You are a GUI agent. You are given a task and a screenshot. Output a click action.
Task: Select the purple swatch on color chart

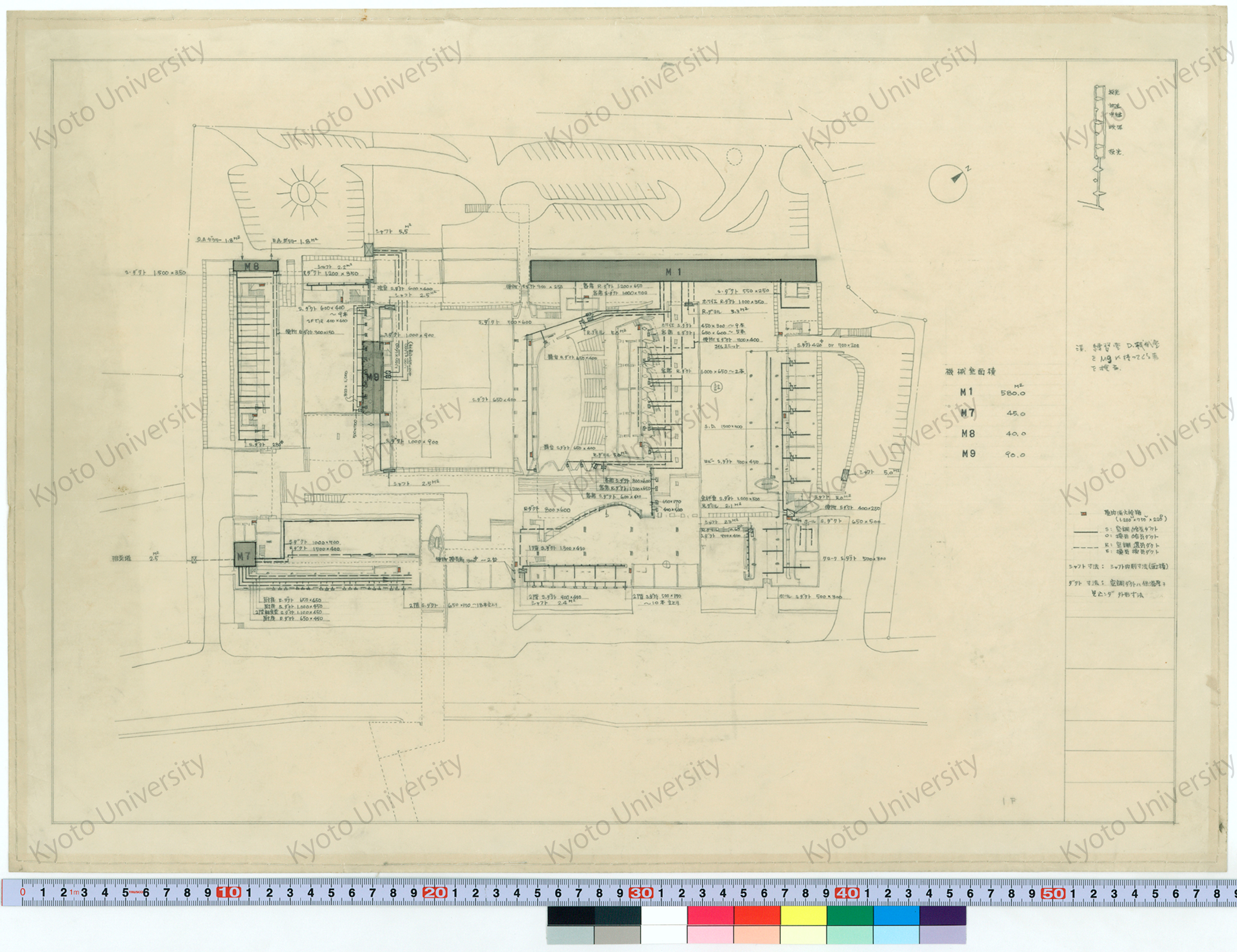(x=942, y=915)
